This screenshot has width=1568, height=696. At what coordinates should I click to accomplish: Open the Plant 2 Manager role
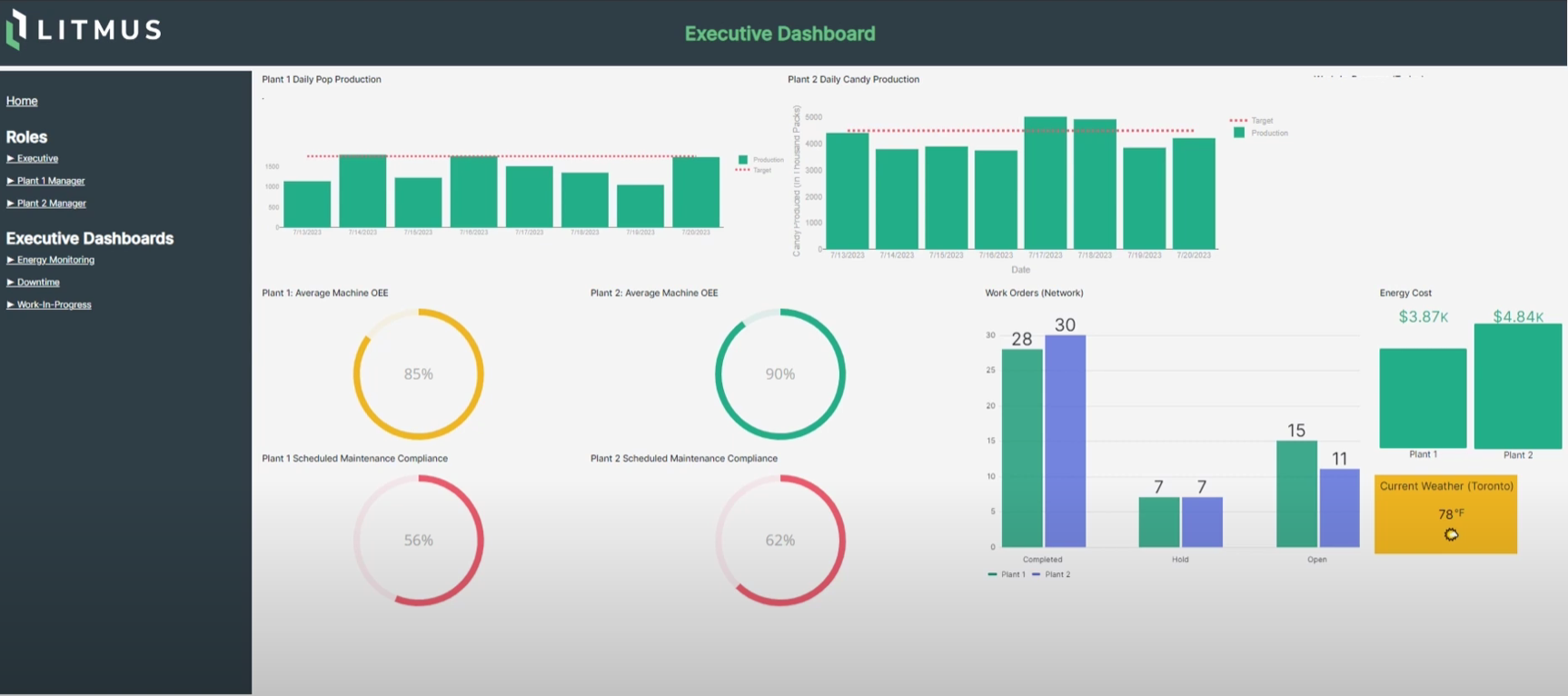(x=51, y=204)
